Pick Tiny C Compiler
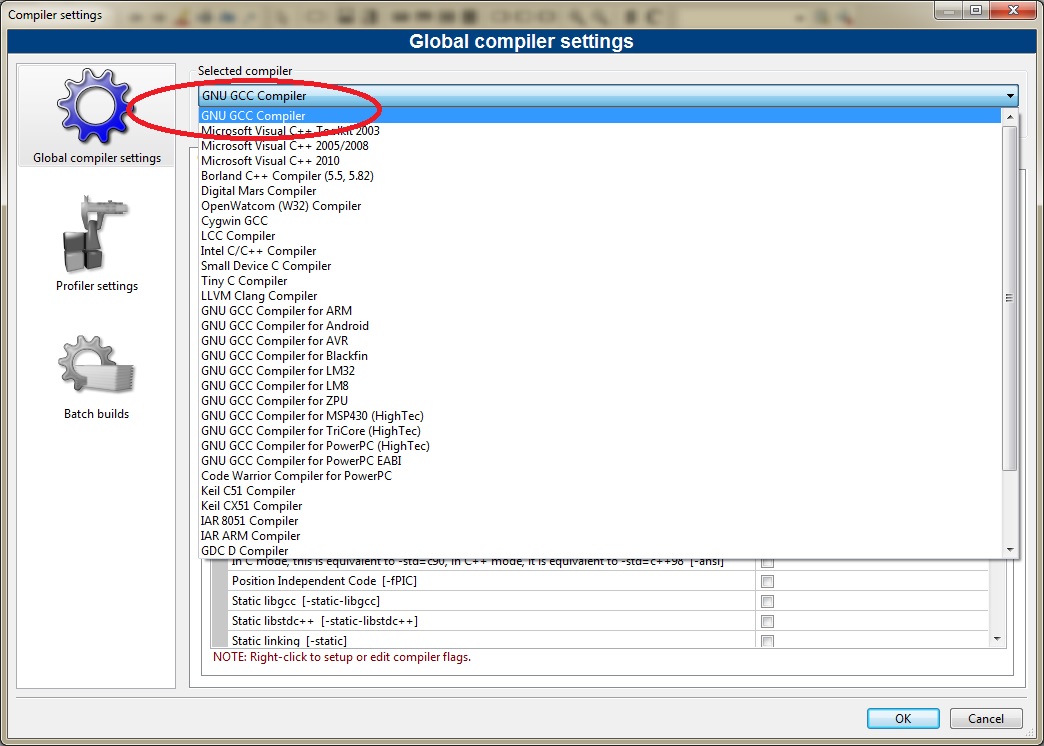Screen dimensions: 1044x746 (600, 280)
